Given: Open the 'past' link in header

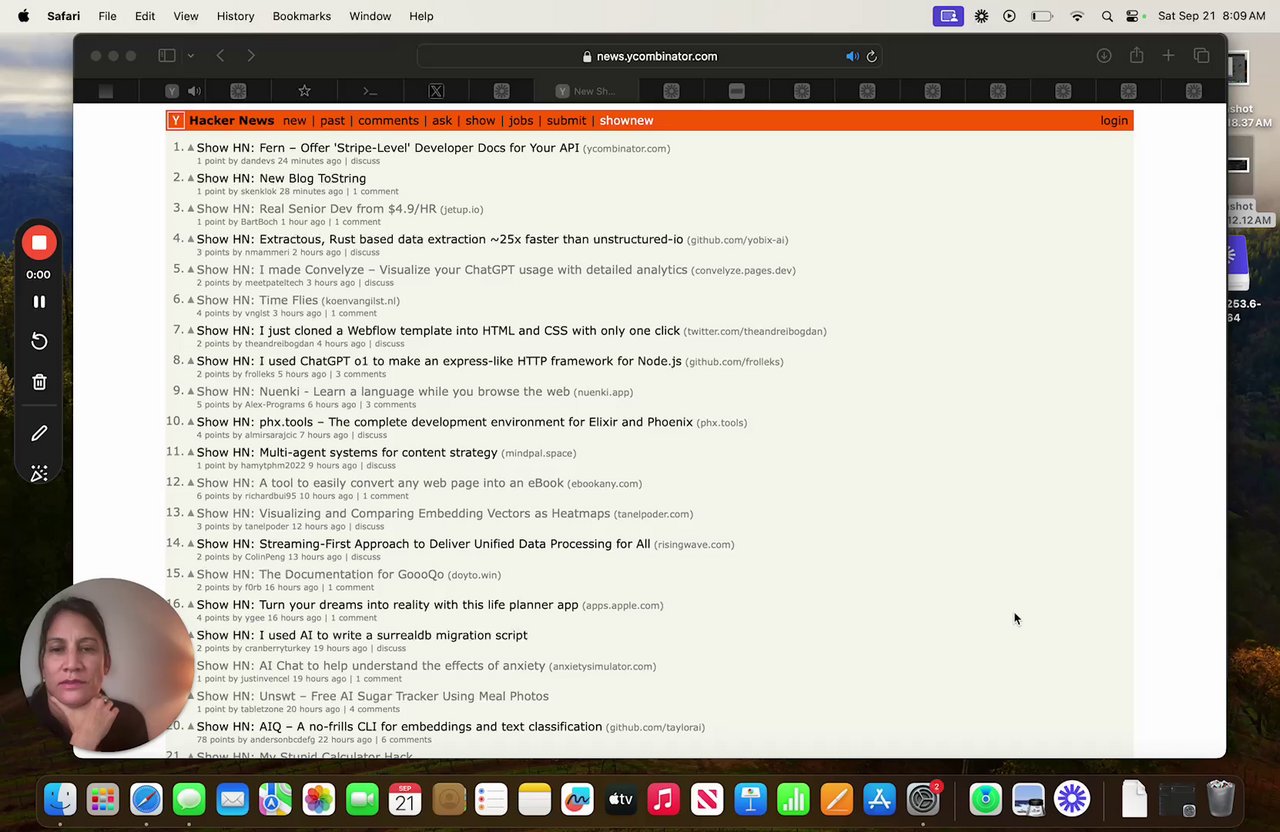Looking at the screenshot, I should coord(332,121).
